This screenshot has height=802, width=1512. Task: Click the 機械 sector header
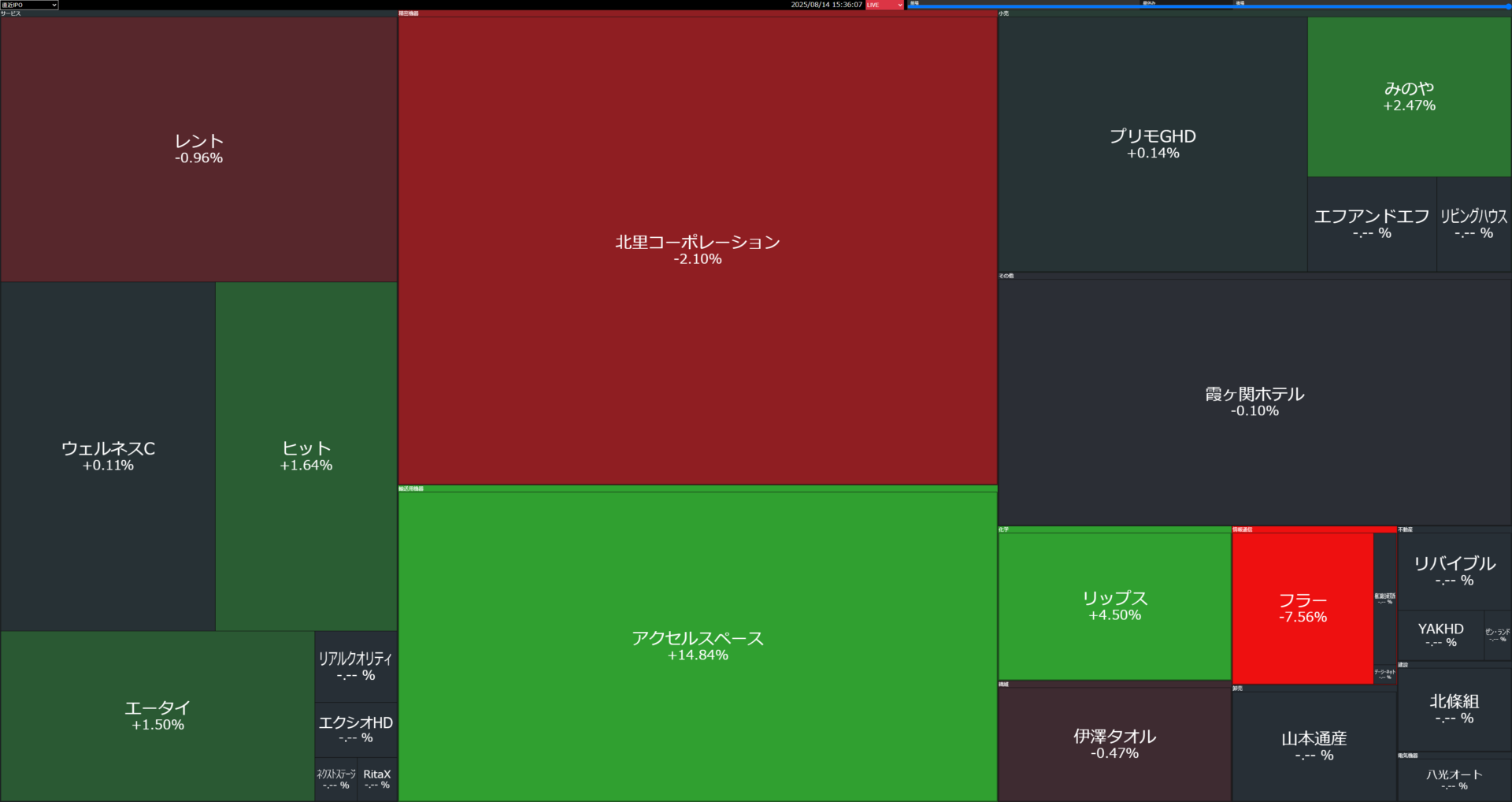[x=1114, y=684]
